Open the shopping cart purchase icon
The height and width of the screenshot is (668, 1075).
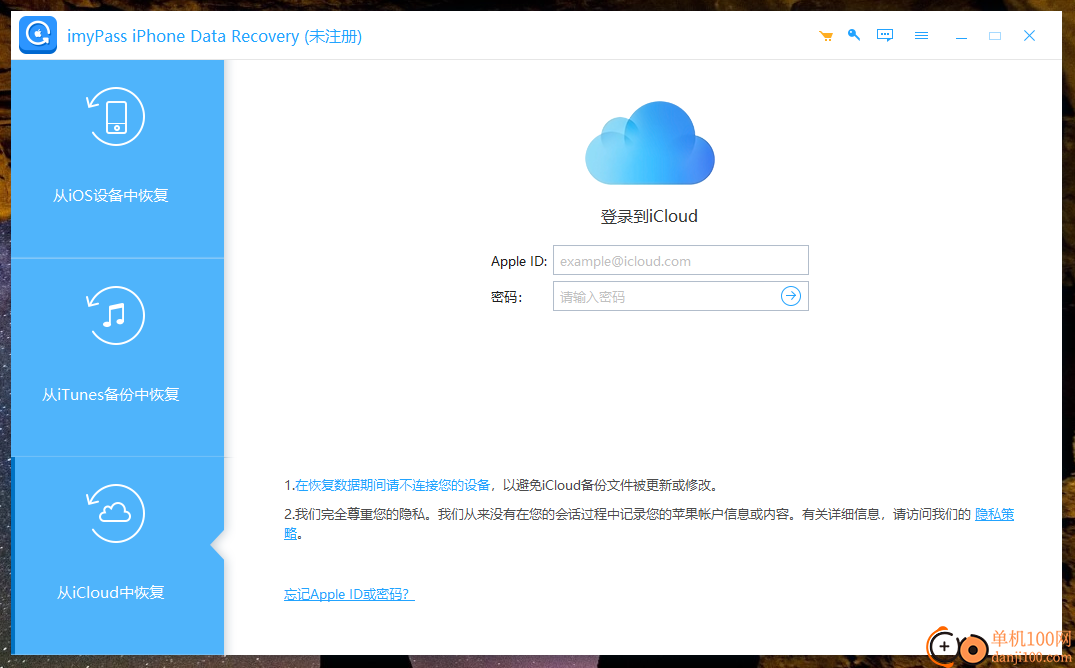tap(825, 36)
